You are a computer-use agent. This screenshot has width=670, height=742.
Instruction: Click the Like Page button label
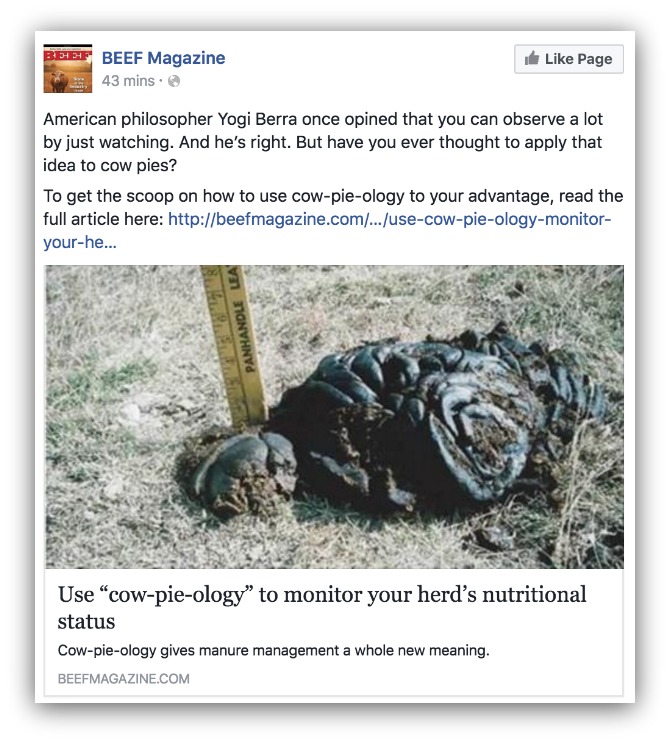coord(578,59)
